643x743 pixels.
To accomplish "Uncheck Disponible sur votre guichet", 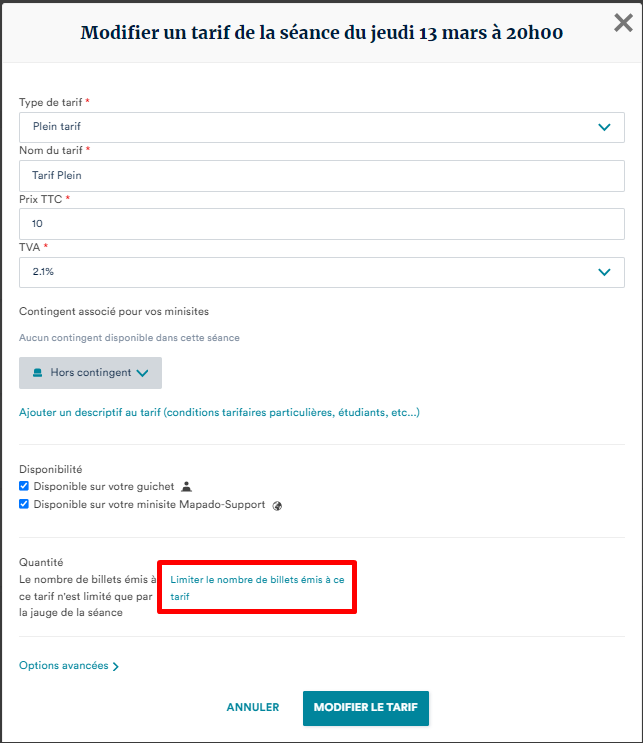I will point(25,486).
